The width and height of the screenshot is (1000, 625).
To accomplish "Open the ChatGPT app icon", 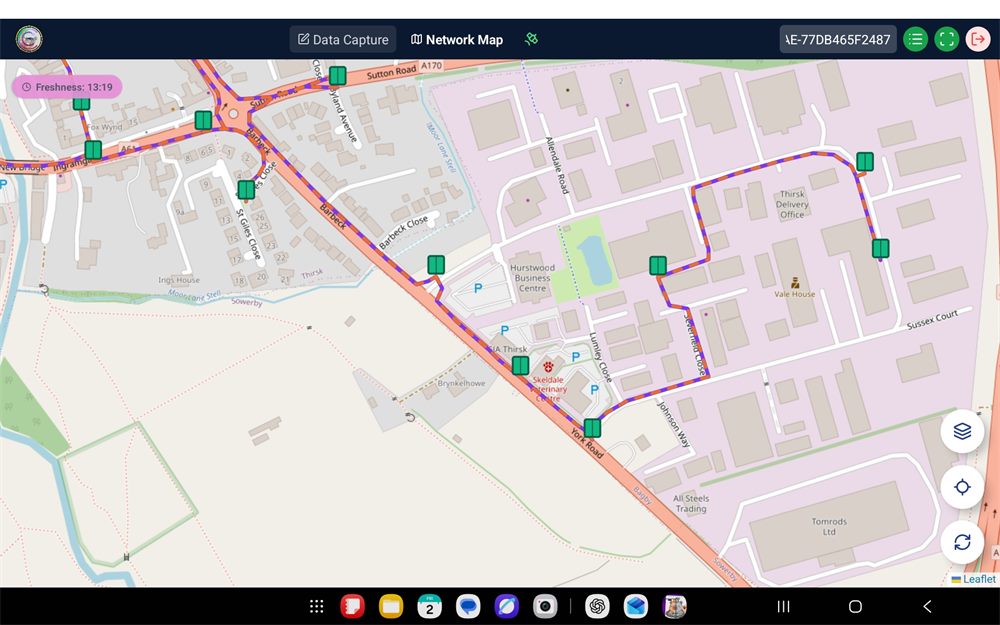I will click(597, 607).
